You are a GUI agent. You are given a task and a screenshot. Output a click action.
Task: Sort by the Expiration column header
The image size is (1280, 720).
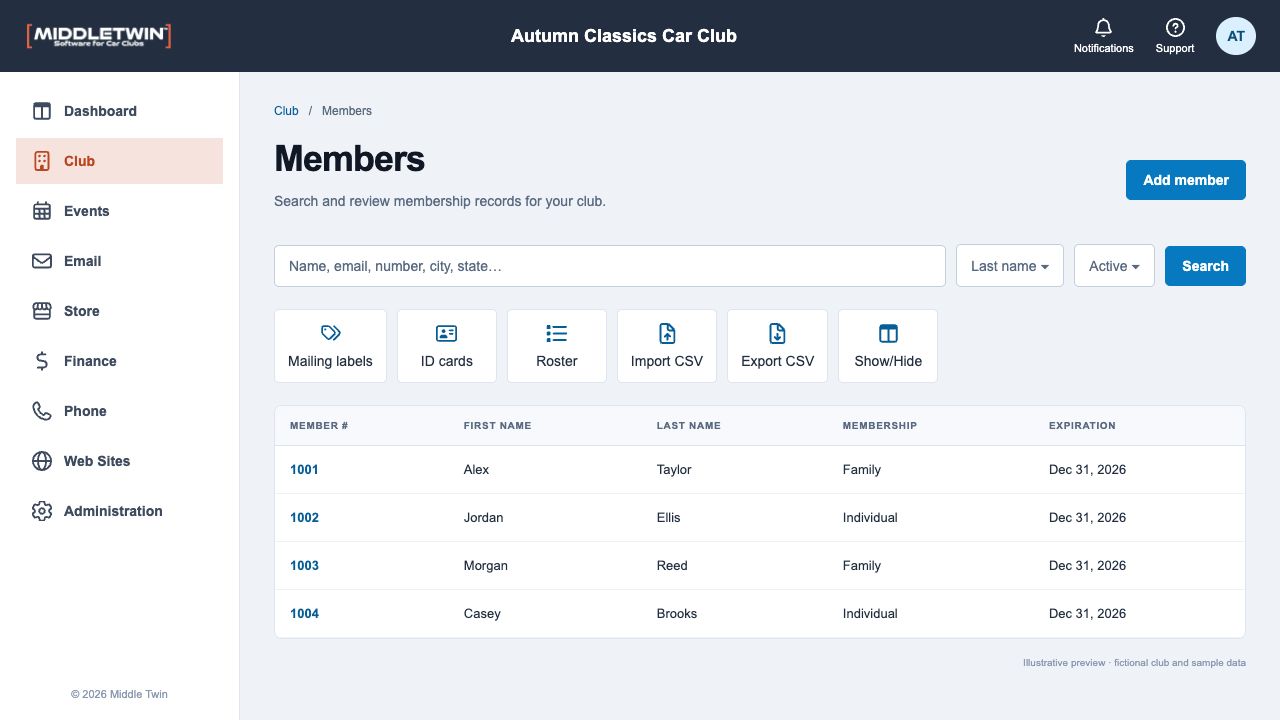1082,426
